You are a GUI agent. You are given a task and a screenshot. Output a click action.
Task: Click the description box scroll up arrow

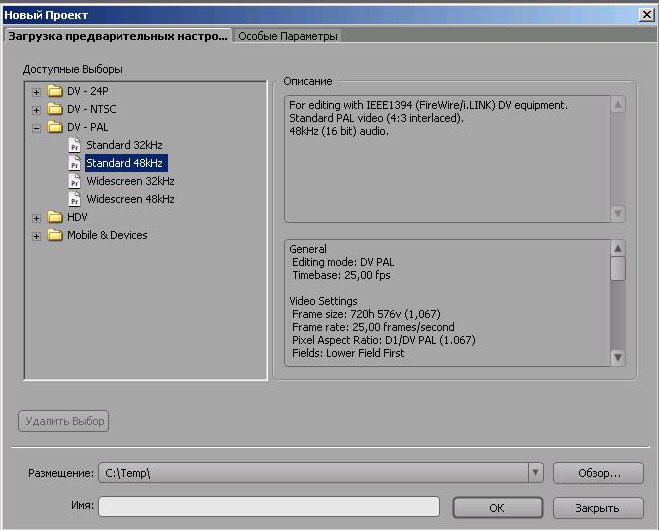click(617, 104)
